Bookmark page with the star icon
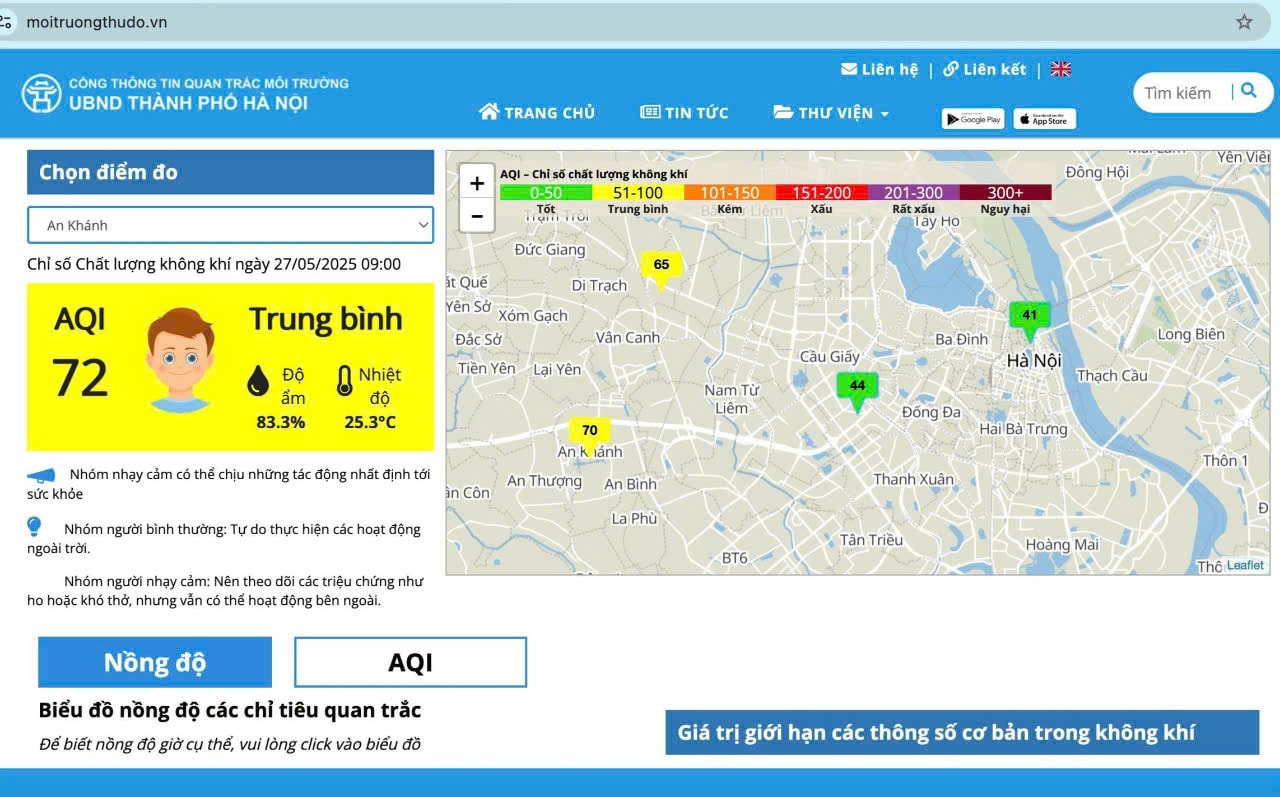Image resolution: width=1280 pixels, height=797 pixels. 1244,22
